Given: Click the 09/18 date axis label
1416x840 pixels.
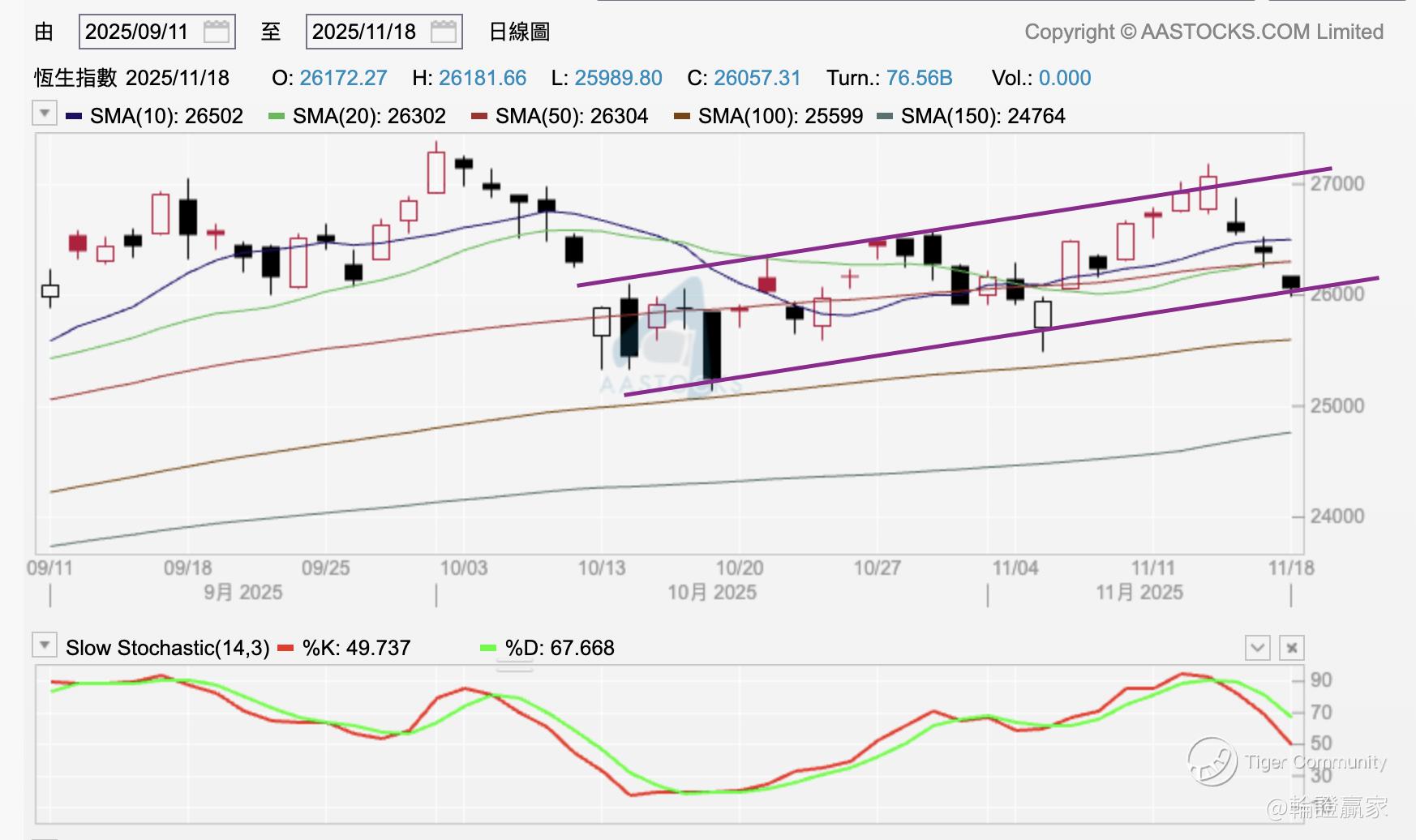Looking at the screenshot, I should click(x=188, y=568).
